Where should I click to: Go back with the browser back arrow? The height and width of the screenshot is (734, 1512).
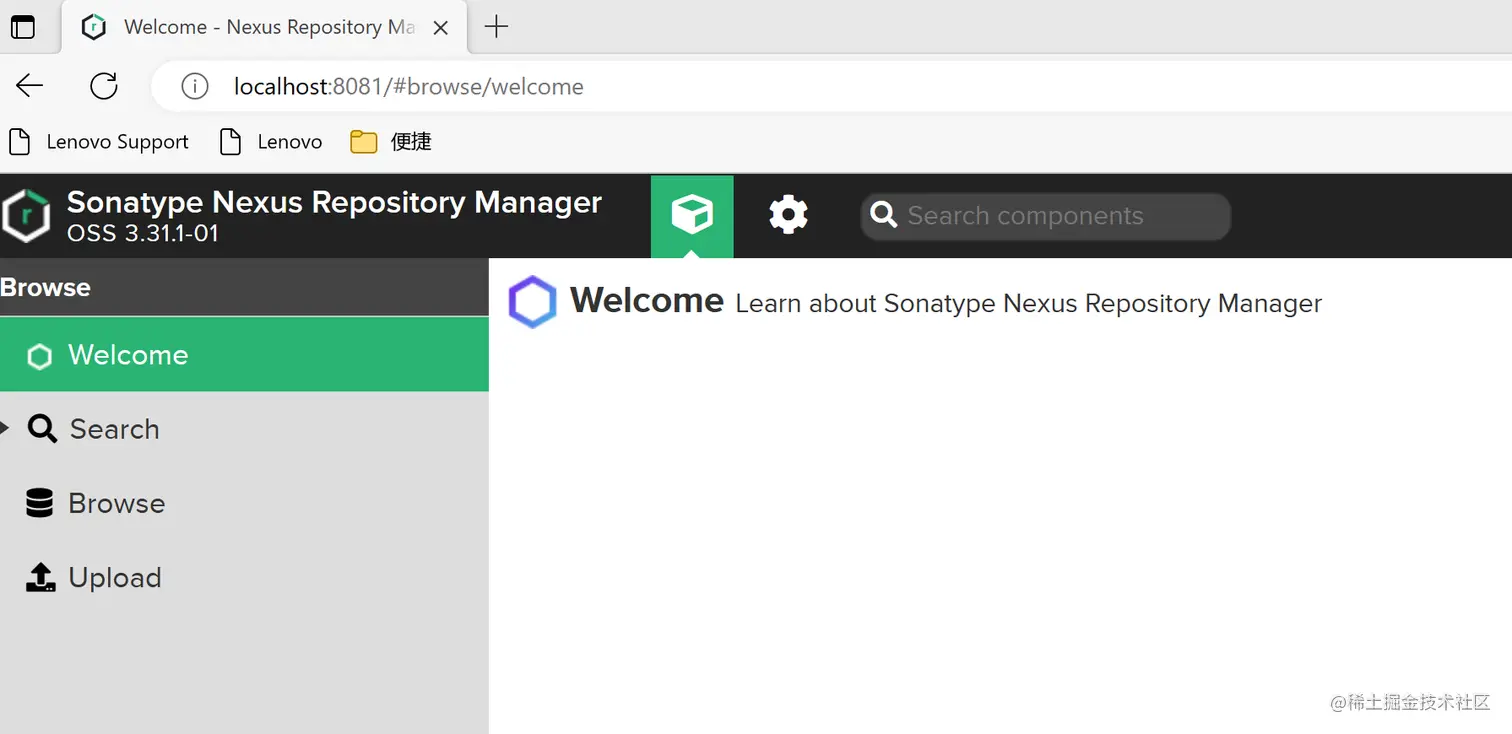click(x=30, y=86)
